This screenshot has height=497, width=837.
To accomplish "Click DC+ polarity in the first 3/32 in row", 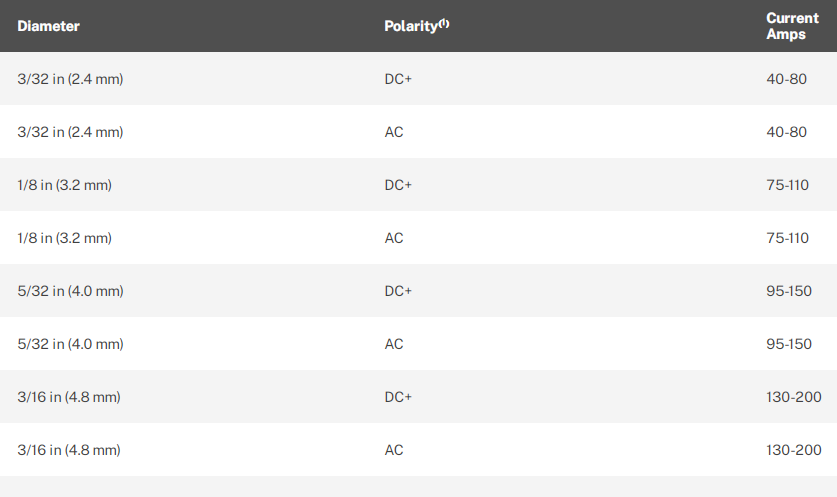I will pyautogui.click(x=398, y=79).
